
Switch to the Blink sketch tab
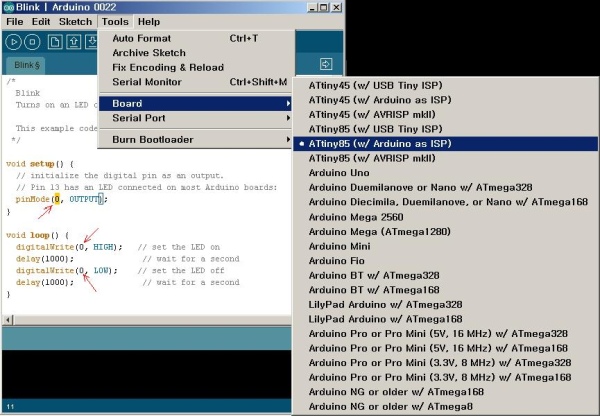click(26, 65)
